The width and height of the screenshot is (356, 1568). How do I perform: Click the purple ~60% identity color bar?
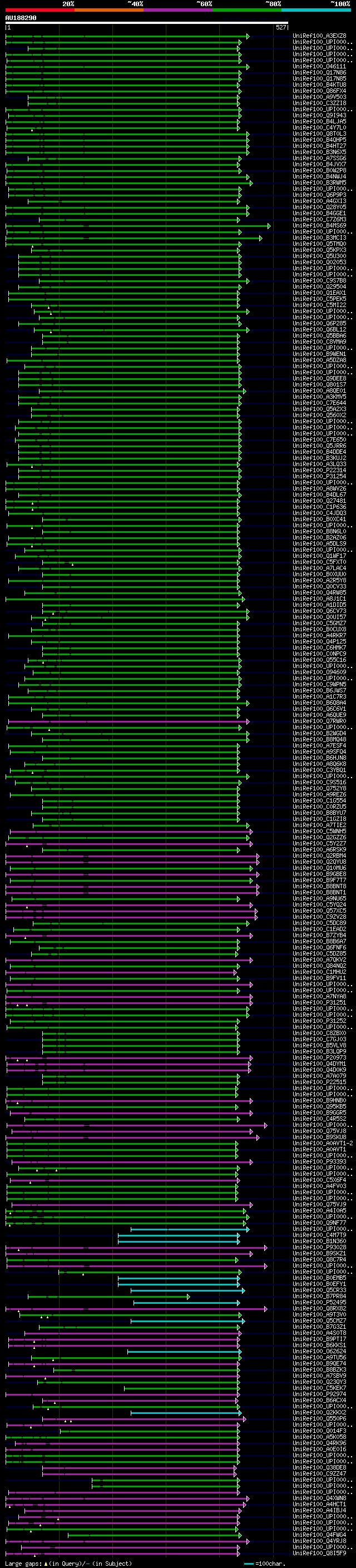tap(177, 10)
